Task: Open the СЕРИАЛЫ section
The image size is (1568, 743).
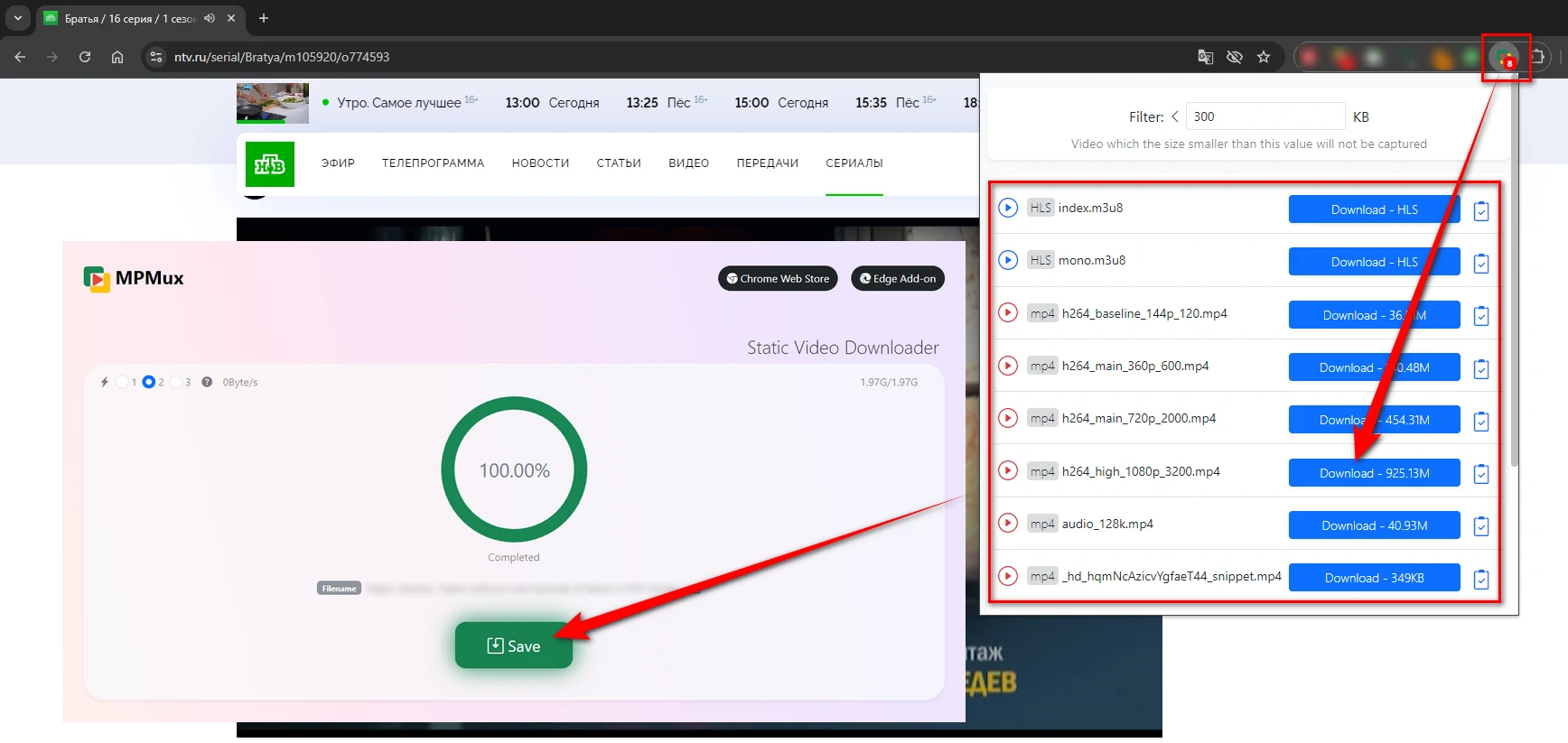Action: pyautogui.click(x=854, y=163)
